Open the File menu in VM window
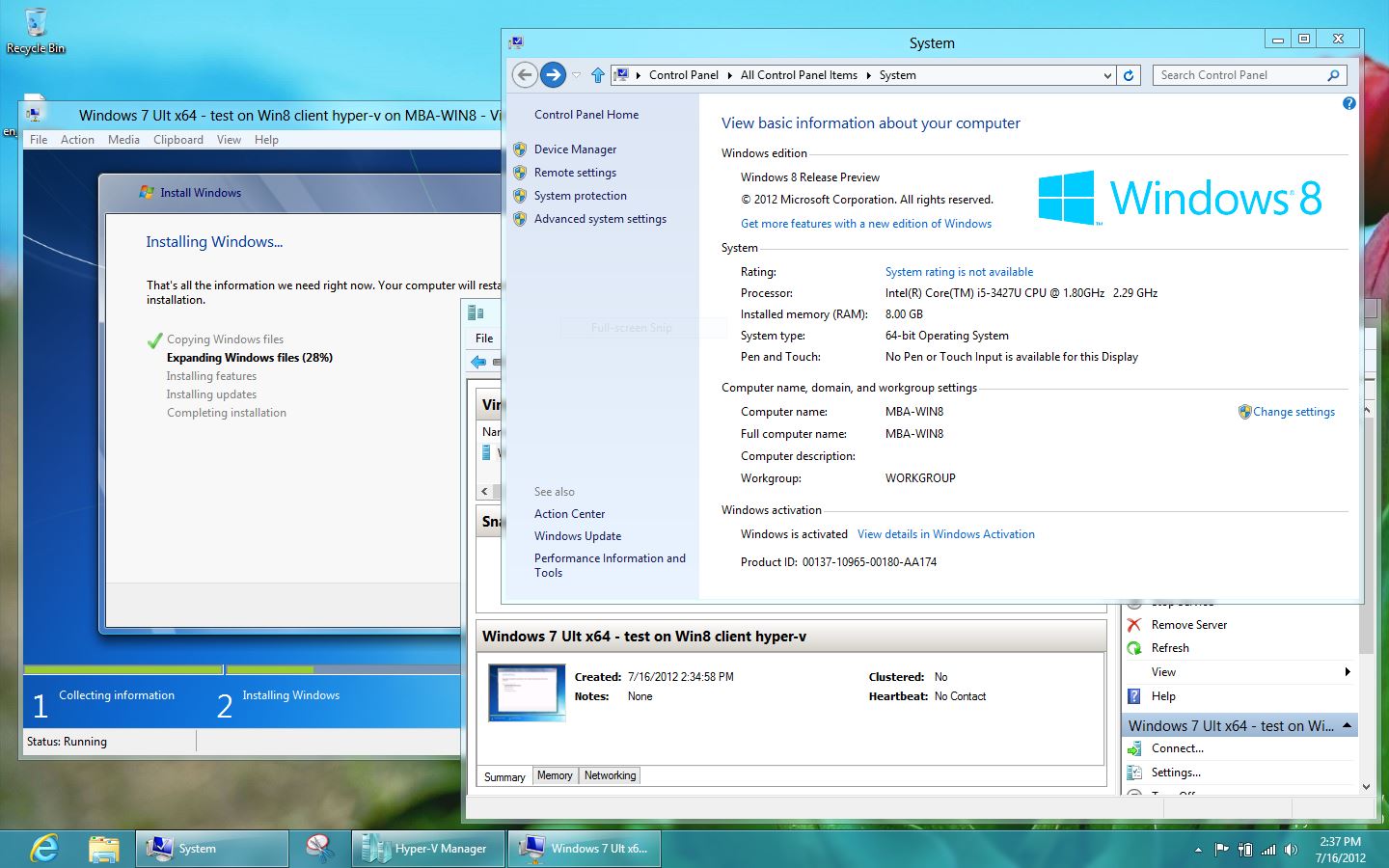1389x868 pixels. coord(39,140)
